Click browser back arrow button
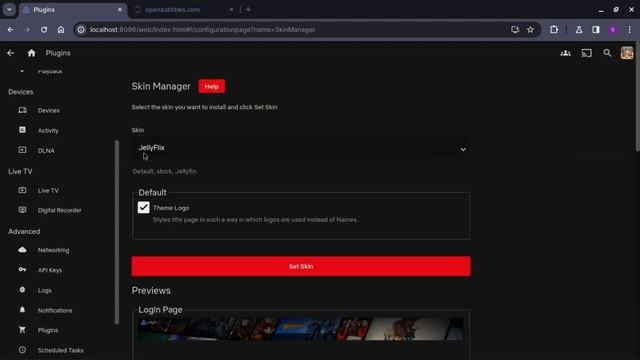Screen dimensions: 640x360 [x=11, y=29]
